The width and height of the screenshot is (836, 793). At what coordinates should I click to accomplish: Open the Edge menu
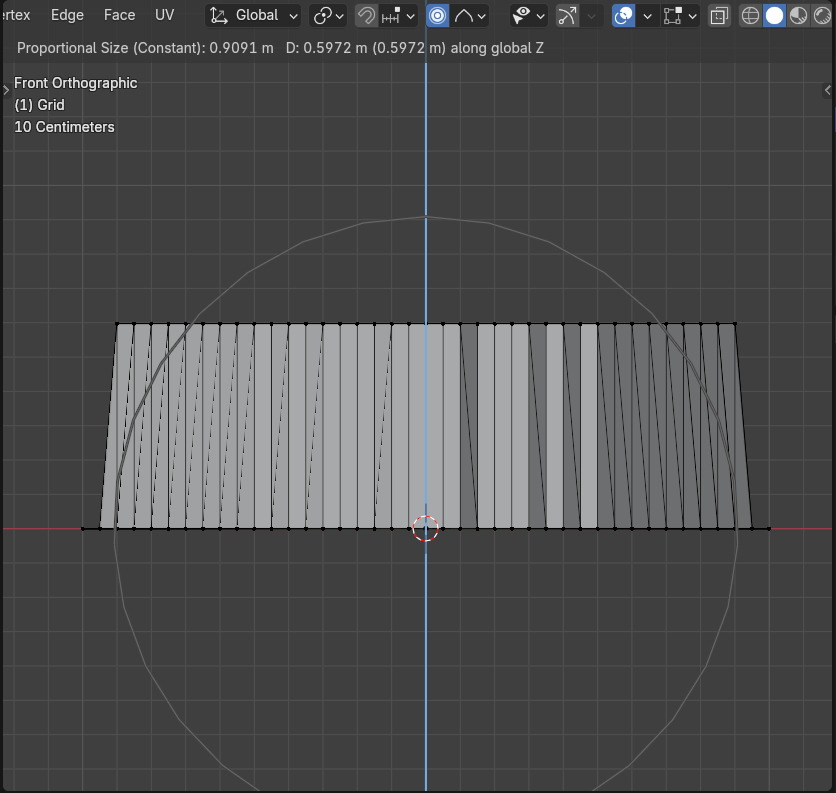(67, 15)
